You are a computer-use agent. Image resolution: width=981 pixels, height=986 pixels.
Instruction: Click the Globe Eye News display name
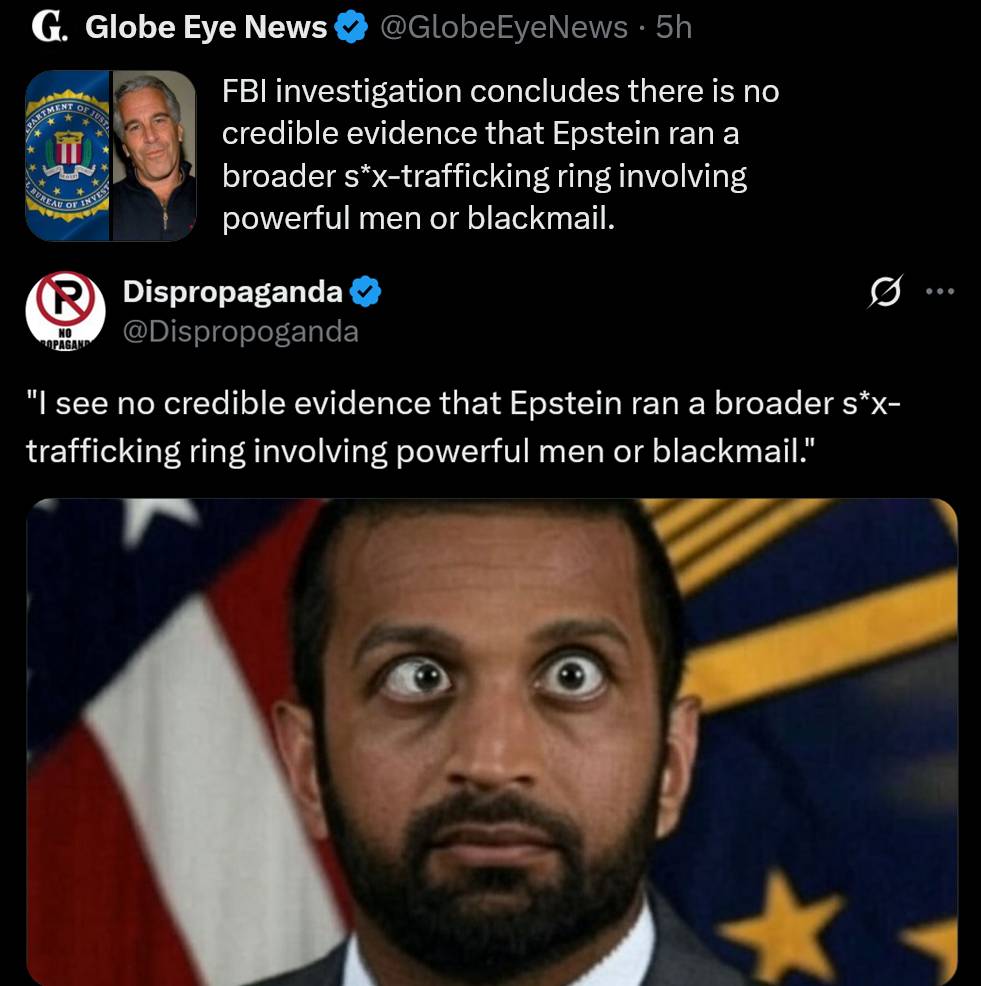(206, 27)
